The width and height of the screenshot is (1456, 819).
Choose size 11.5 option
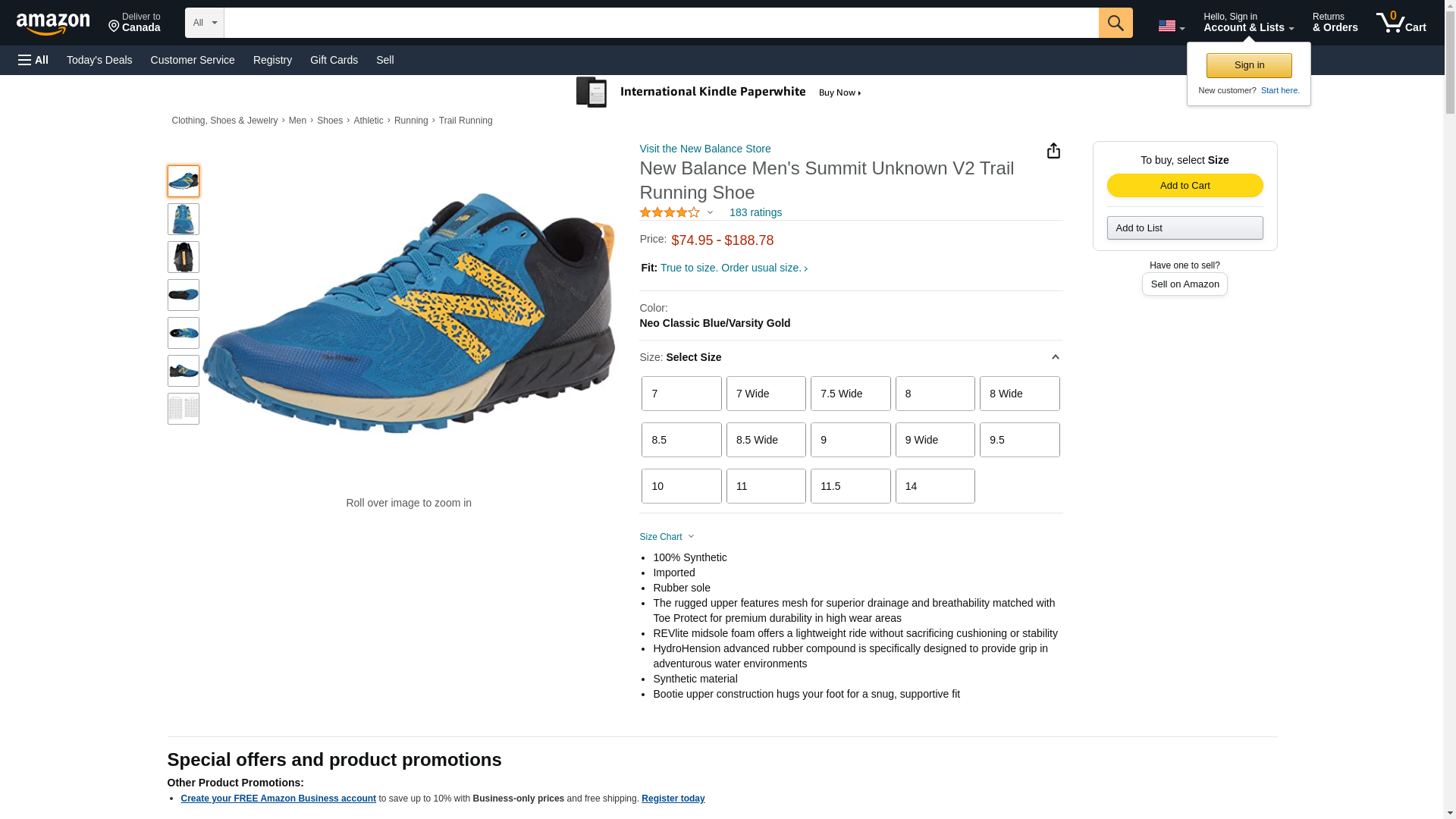tap(850, 486)
